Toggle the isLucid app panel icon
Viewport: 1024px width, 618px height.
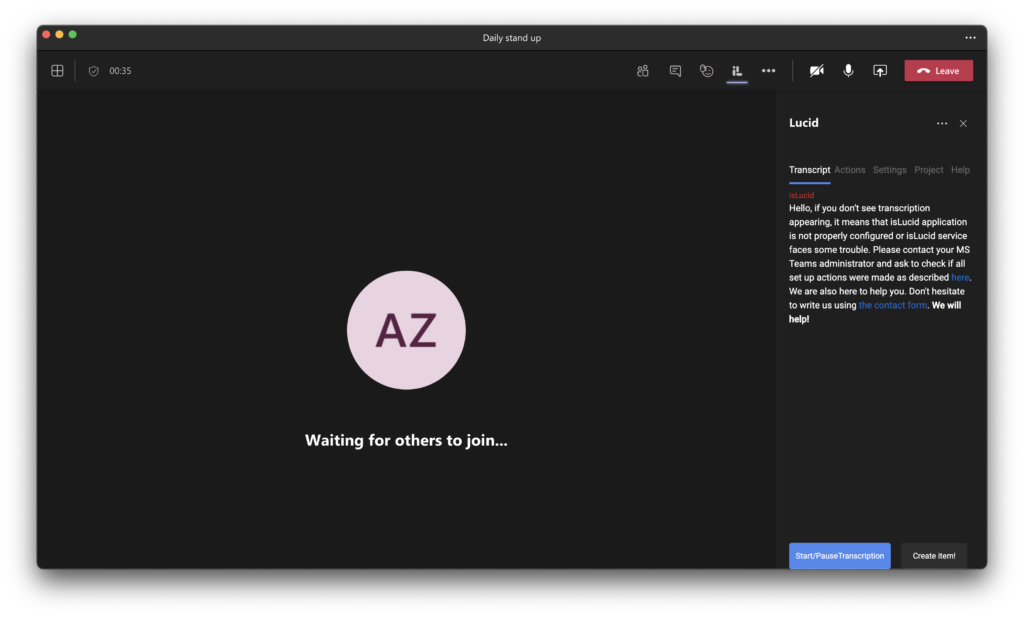(737, 71)
